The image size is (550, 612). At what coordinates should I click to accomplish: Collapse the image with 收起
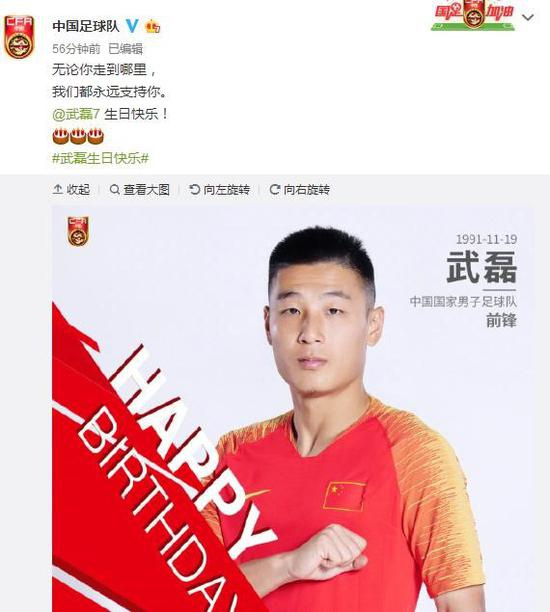pyautogui.click(x=71, y=190)
